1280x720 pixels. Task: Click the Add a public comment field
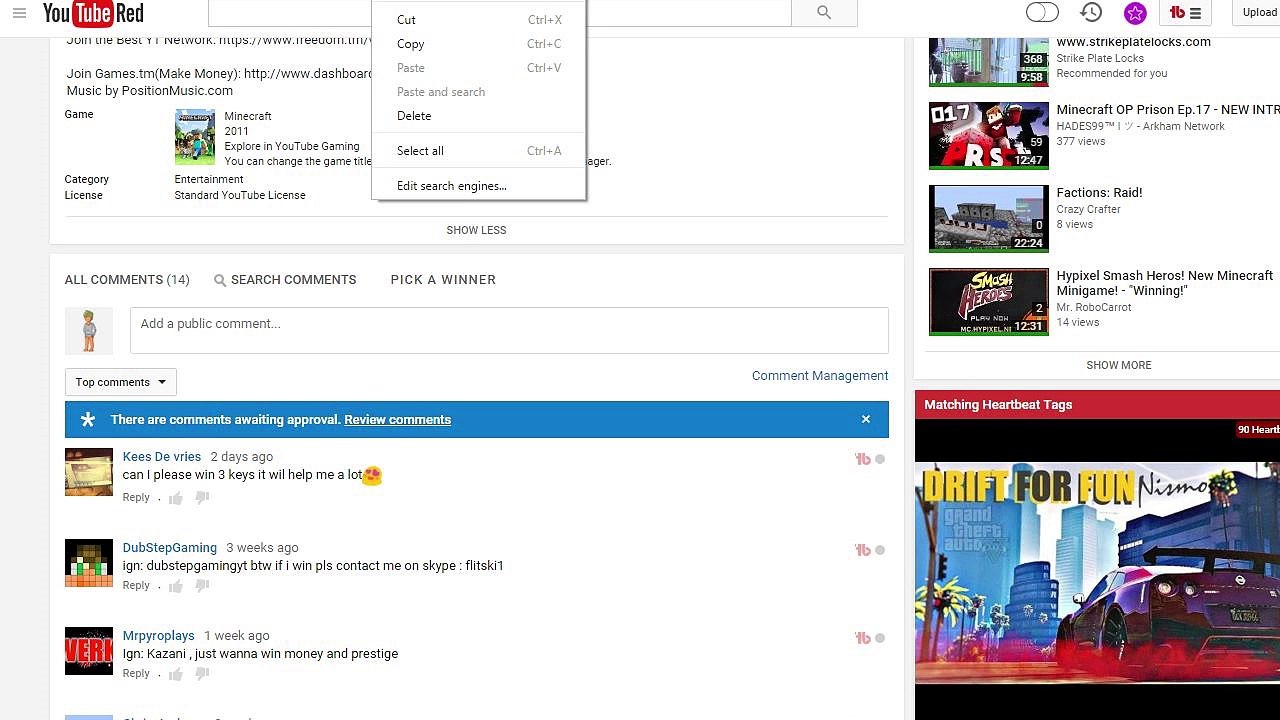click(509, 330)
